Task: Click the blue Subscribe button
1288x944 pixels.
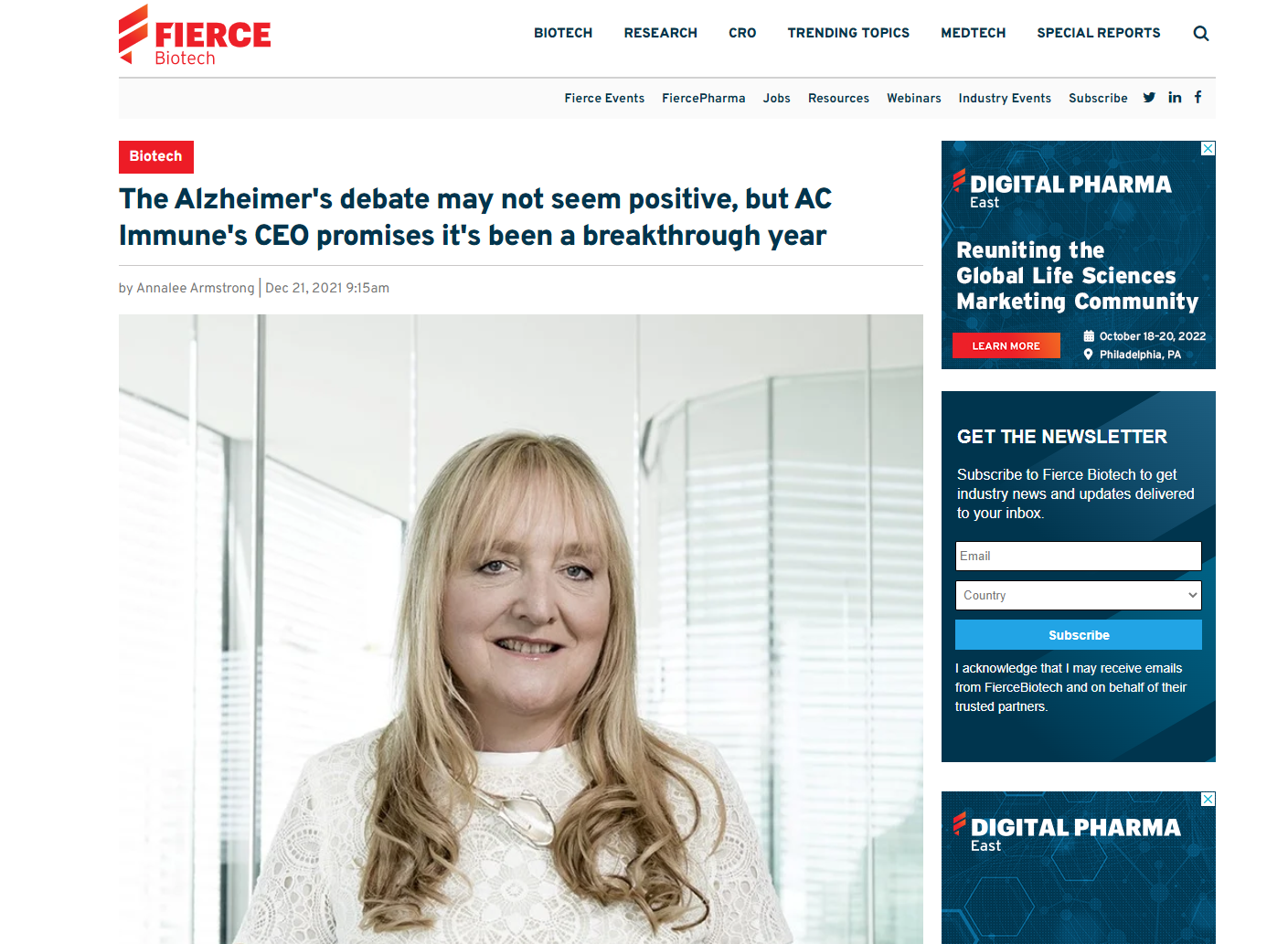Action: point(1079,635)
